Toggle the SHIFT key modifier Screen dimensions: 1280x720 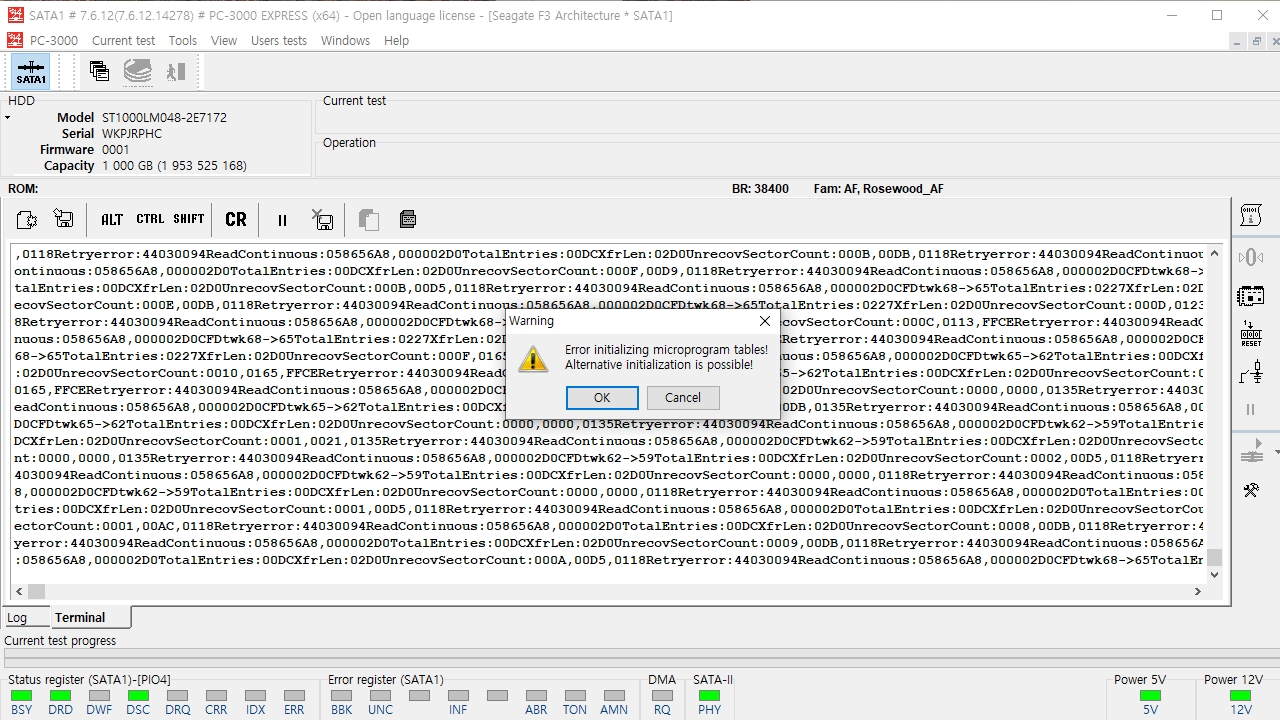pos(189,220)
